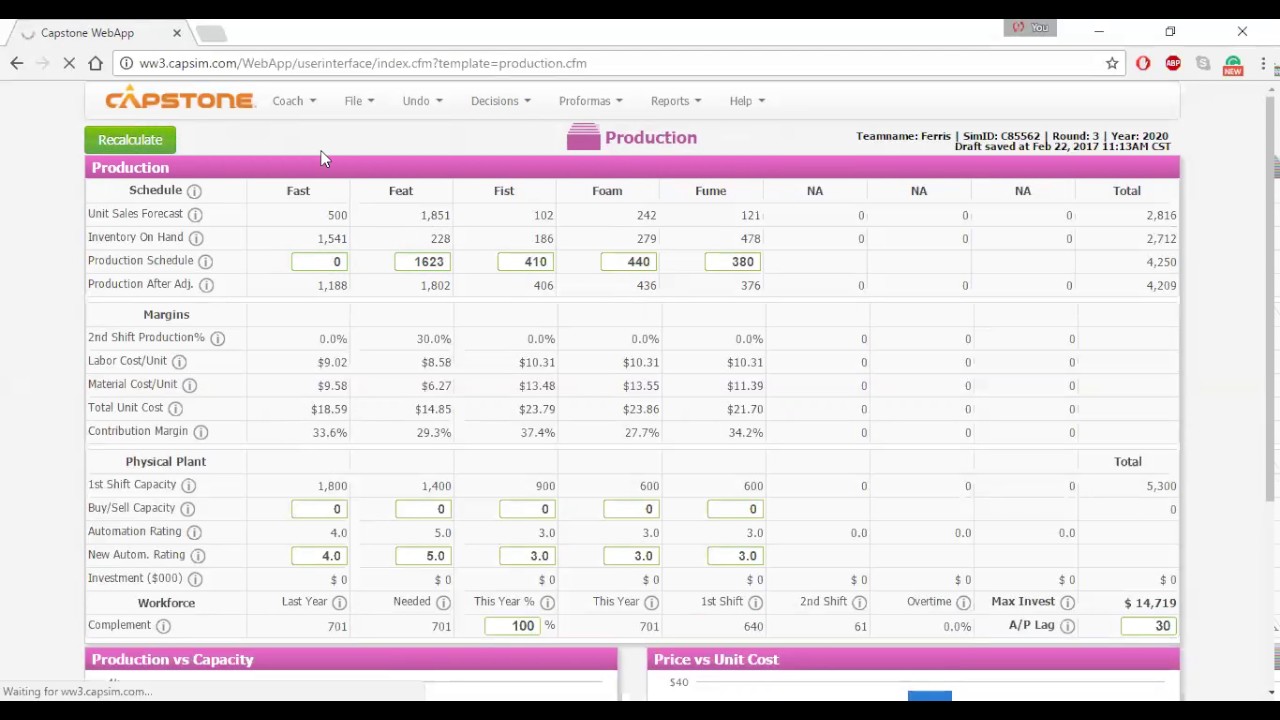Click Production Schedule field for Fast
The width and height of the screenshot is (1280, 720).
click(x=319, y=262)
